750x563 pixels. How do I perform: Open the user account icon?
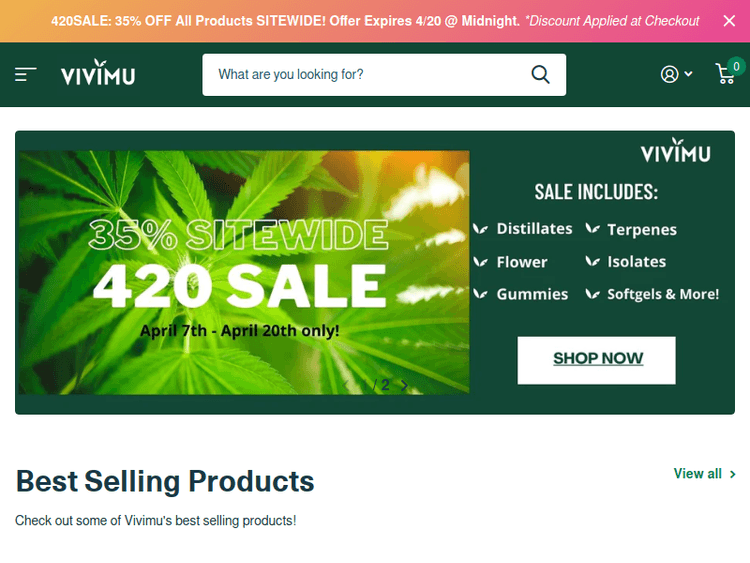tap(669, 74)
